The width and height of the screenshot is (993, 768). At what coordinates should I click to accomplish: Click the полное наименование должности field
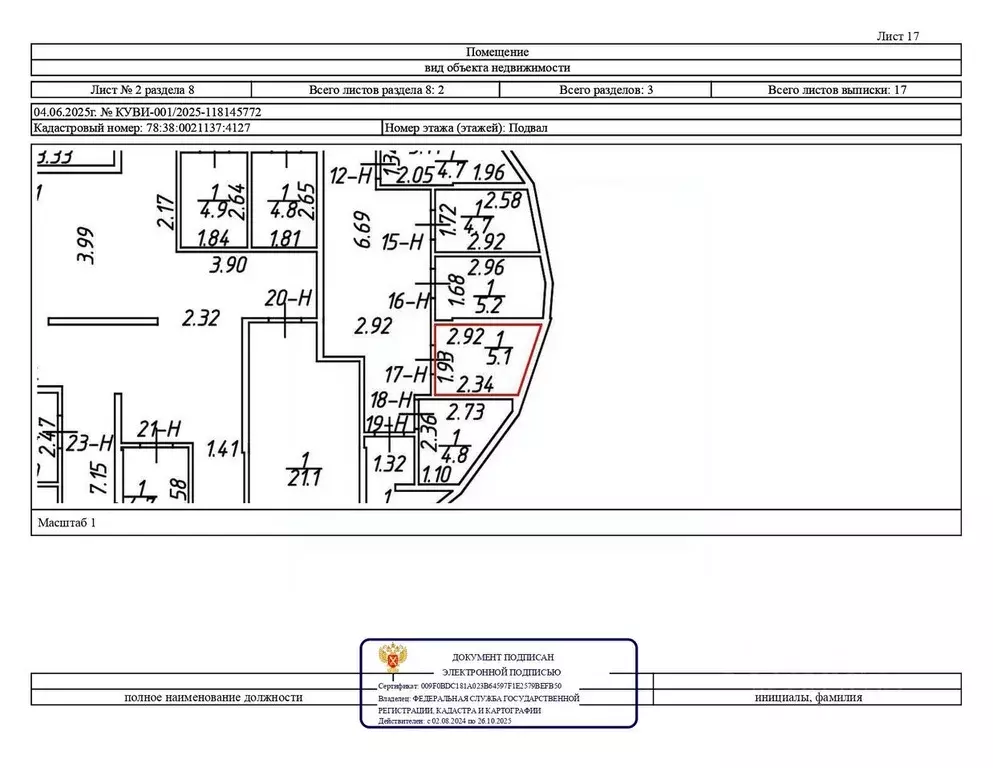point(212,697)
